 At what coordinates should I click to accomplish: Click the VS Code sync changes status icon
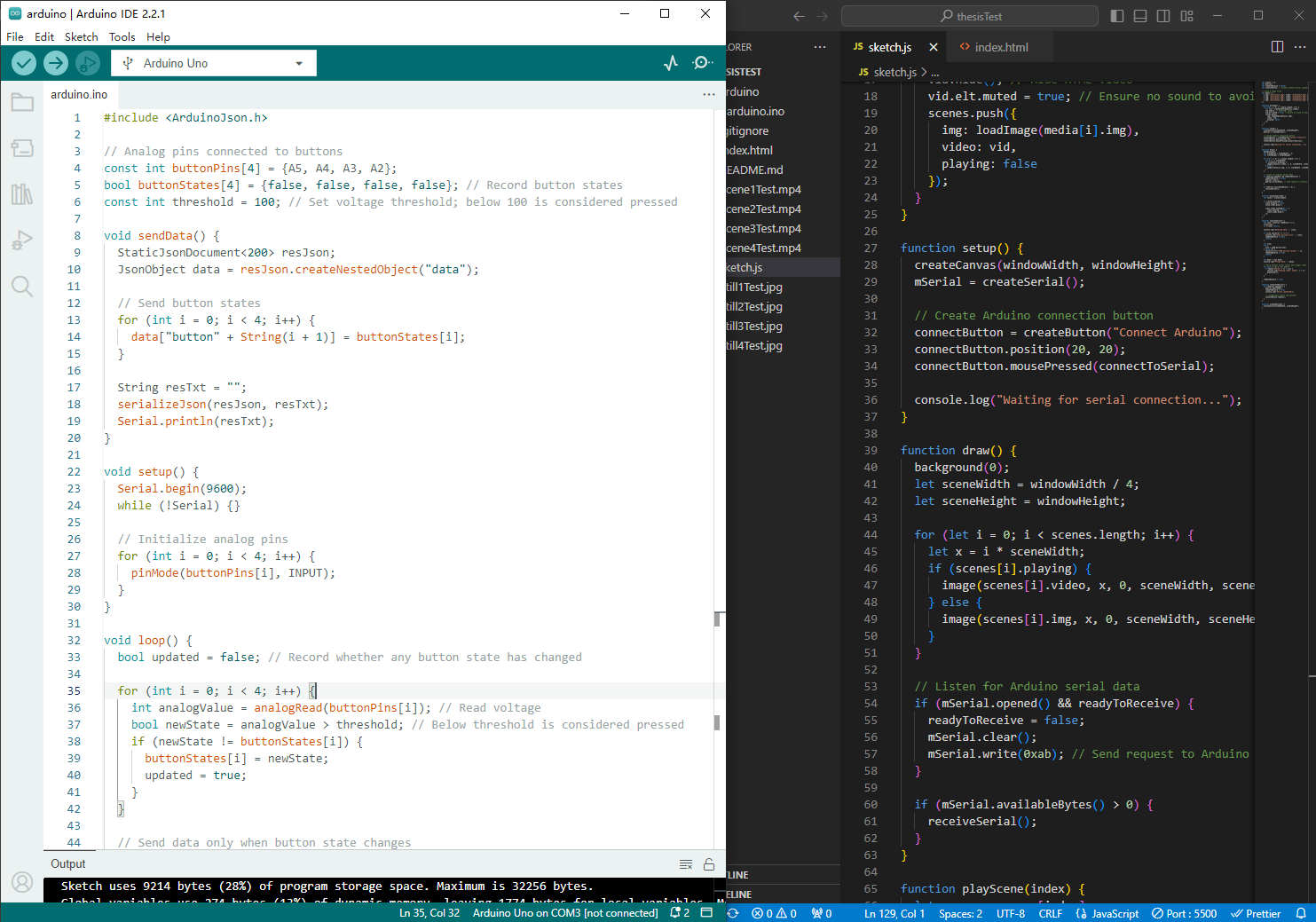point(733,913)
